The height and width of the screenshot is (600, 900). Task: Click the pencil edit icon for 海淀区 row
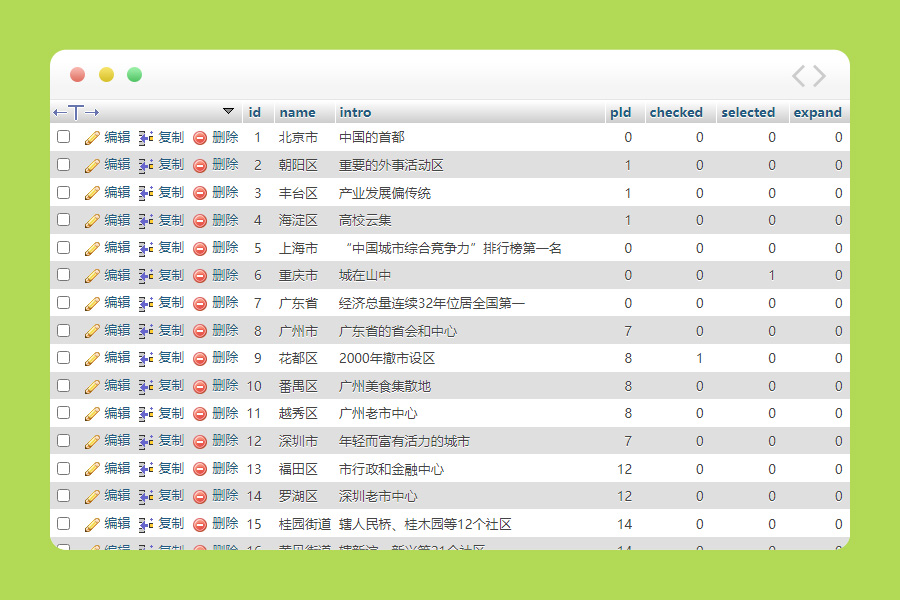[92, 220]
